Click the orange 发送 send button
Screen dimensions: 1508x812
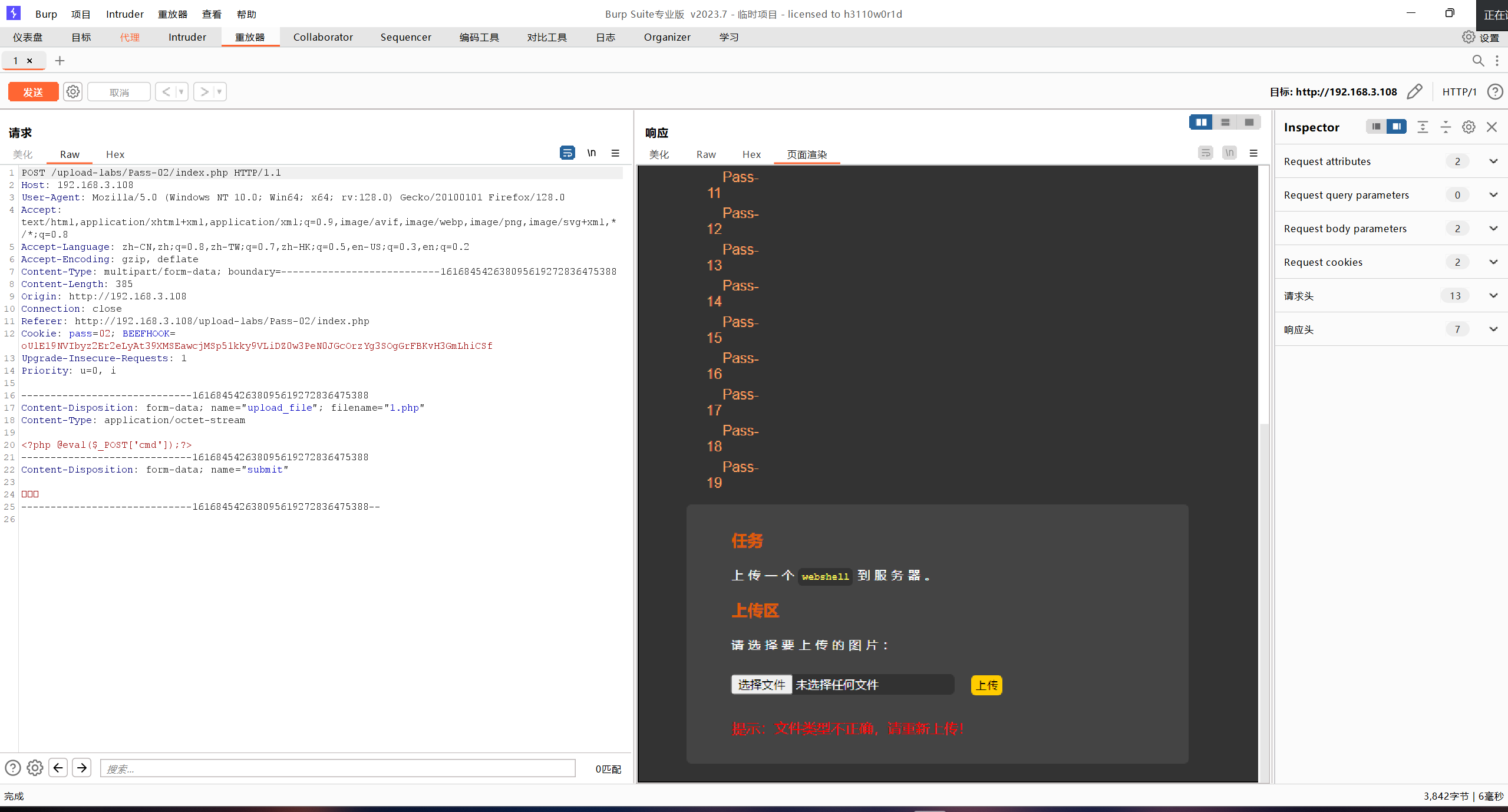[x=33, y=92]
